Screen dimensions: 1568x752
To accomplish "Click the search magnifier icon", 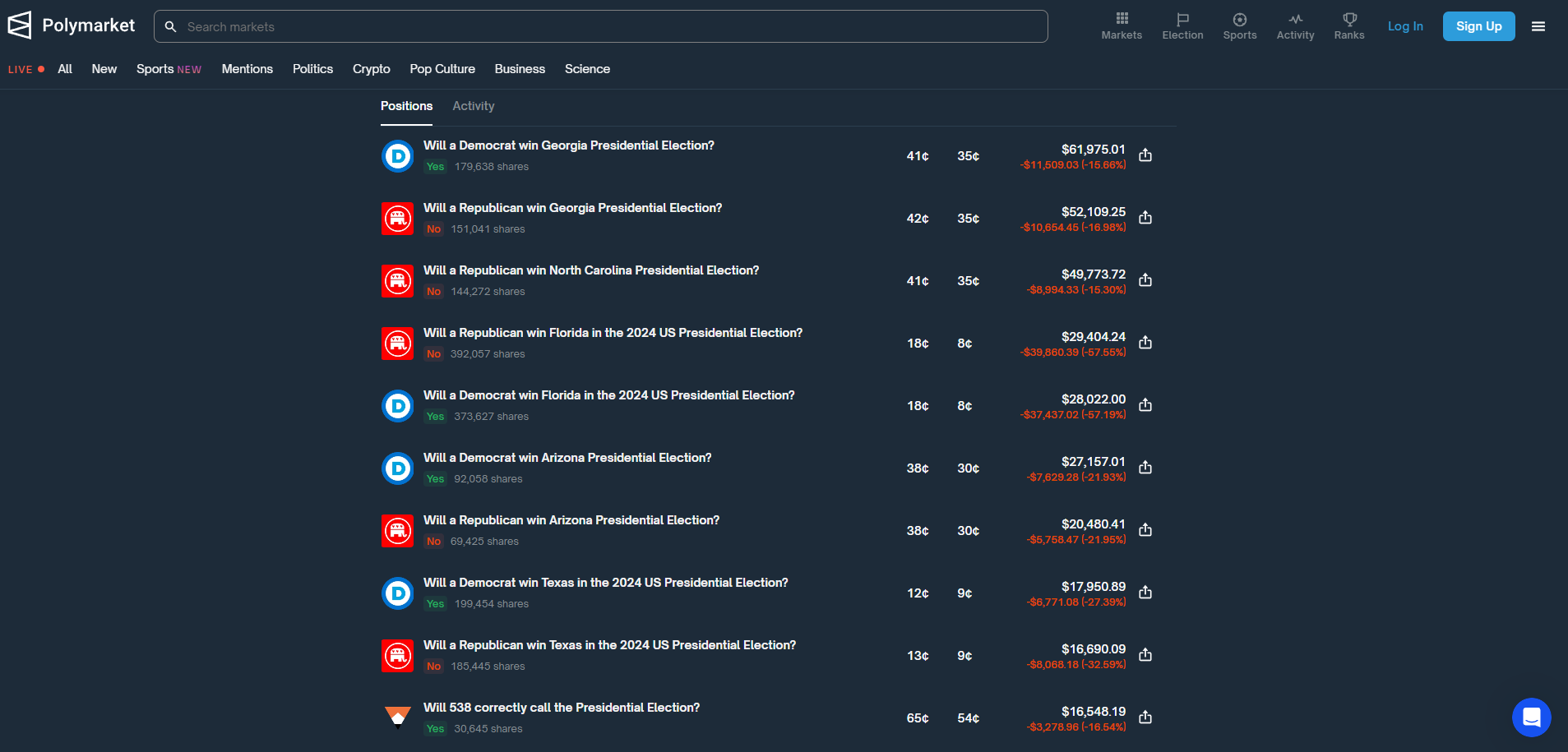I will pyautogui.click(x=170, y=26).
